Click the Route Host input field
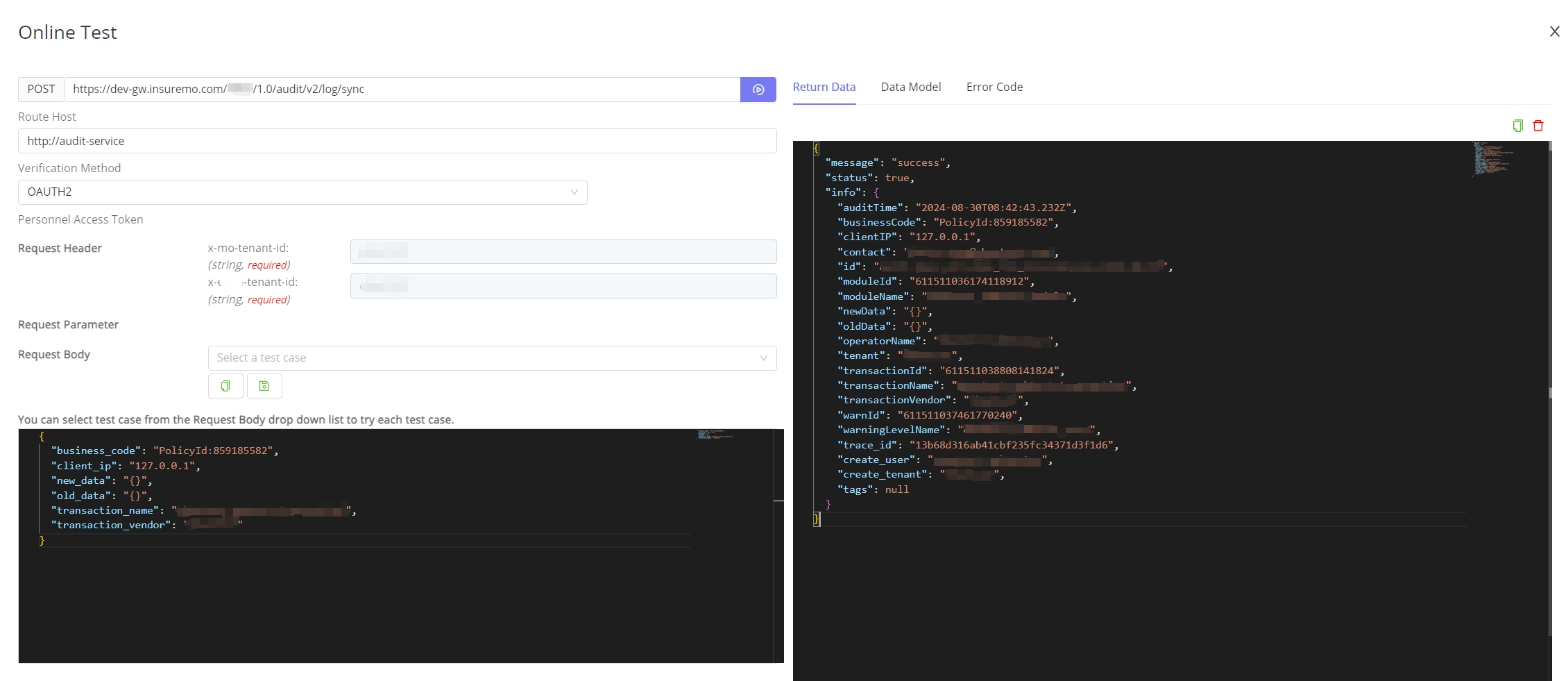 point(397,141)
